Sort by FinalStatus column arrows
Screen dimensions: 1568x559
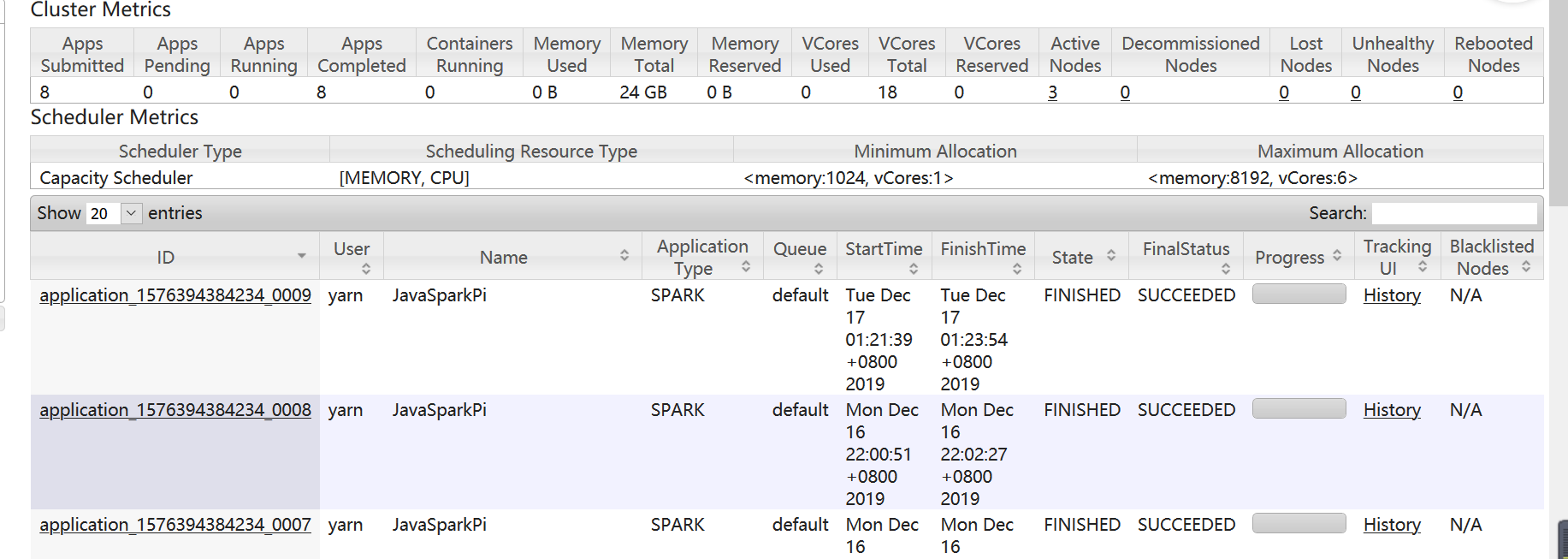pyautogui.click(x=1226, y=269)
